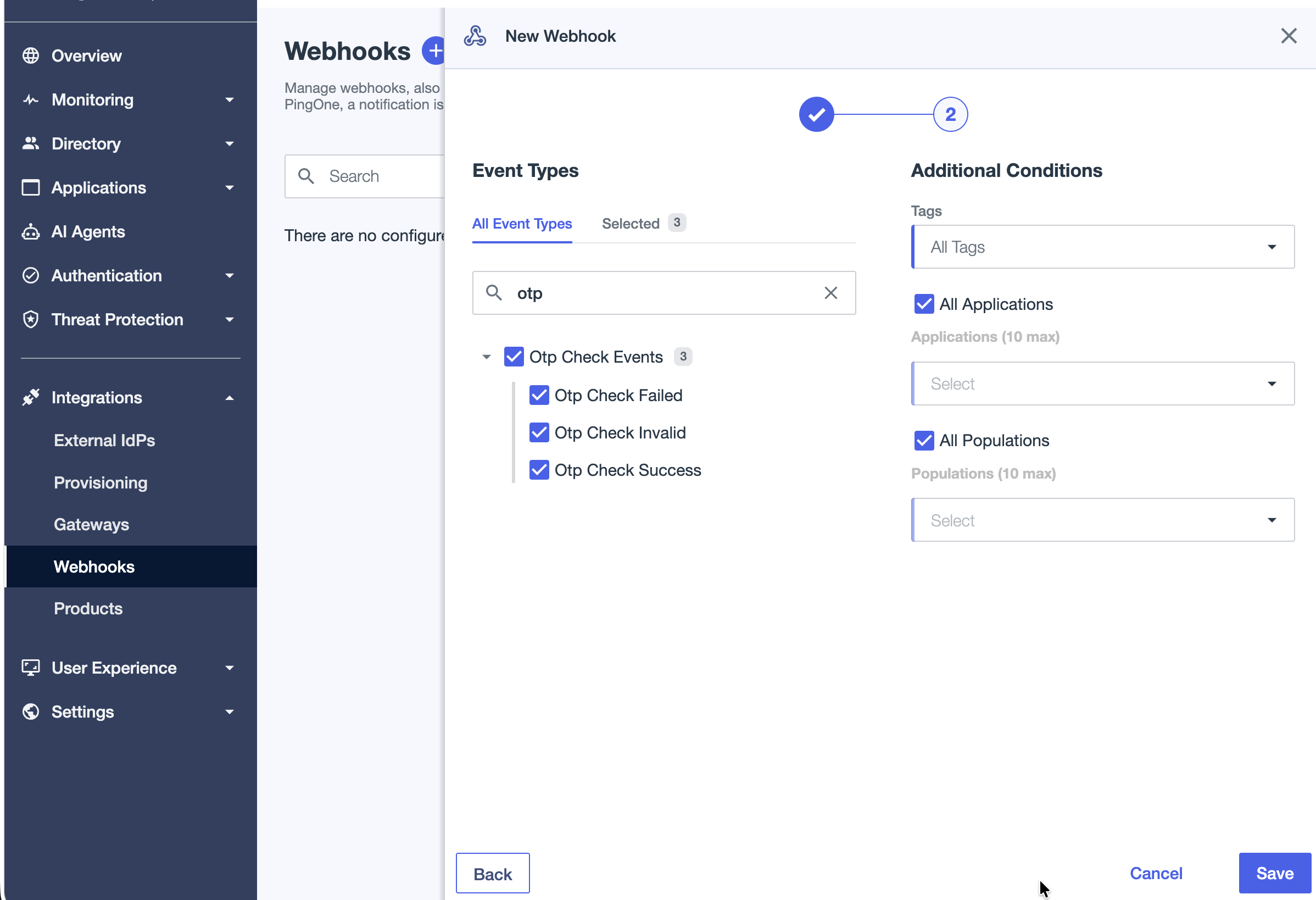Open External IdPs in sidebar

[104, 440]
